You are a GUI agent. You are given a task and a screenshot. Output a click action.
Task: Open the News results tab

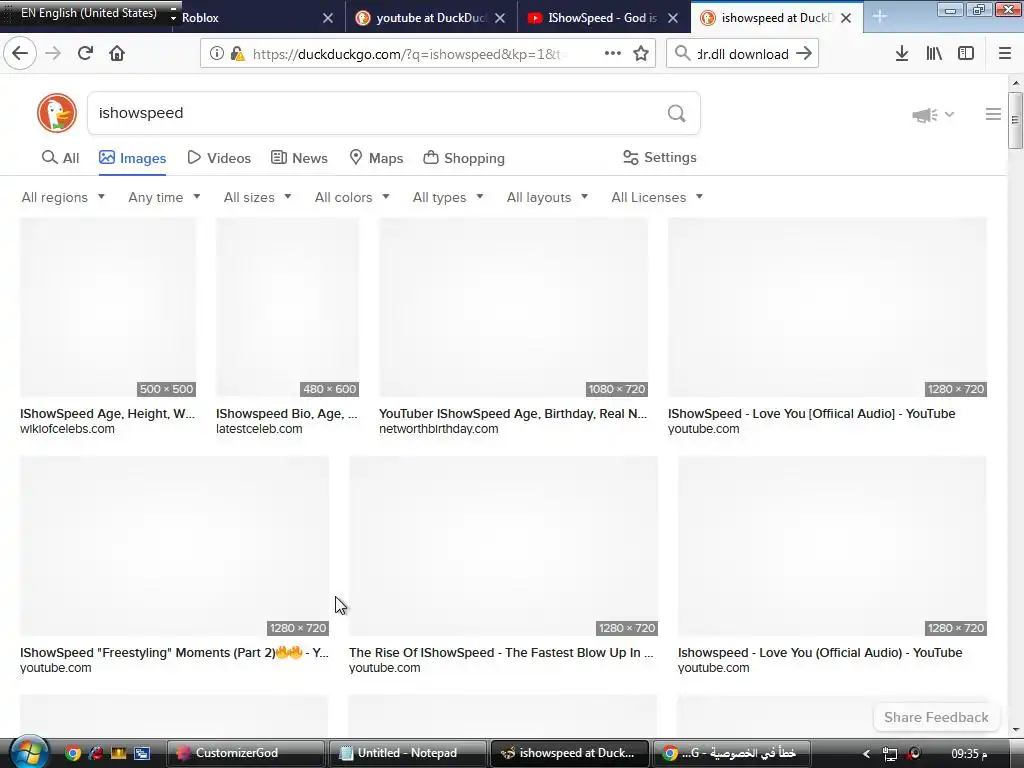click(299, 158)
